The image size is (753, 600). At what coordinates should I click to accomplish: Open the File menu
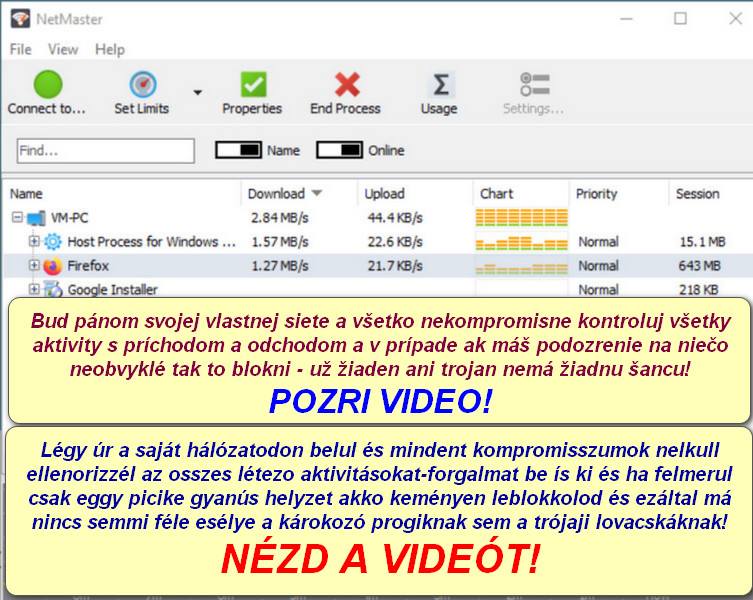(x=21, y=49)
